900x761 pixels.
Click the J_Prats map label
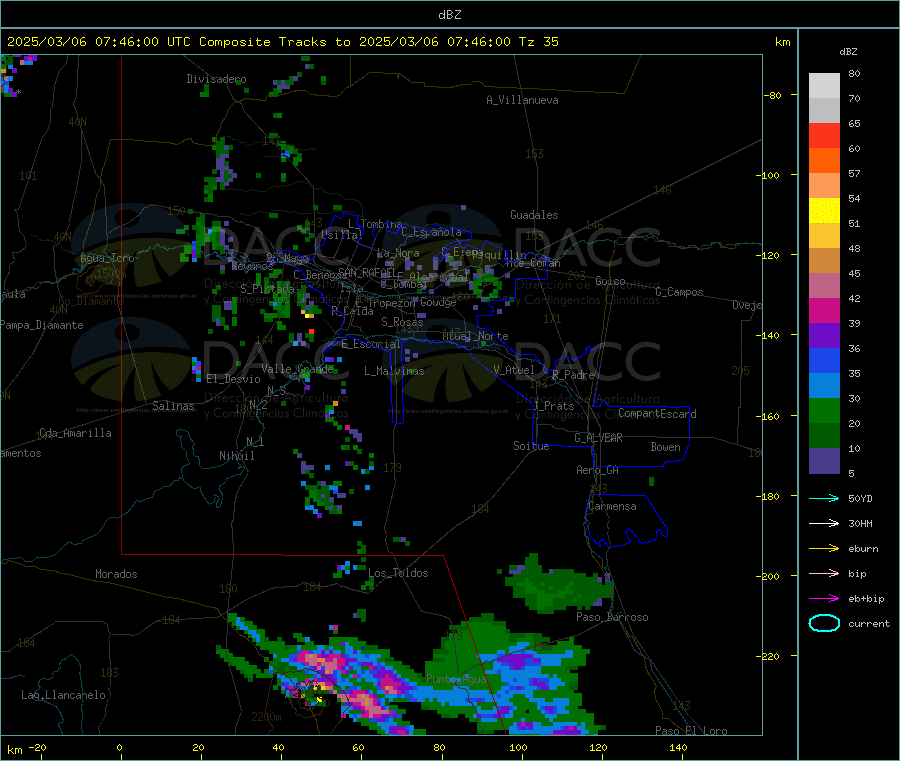pyautogui.click(x=554, y=406)
